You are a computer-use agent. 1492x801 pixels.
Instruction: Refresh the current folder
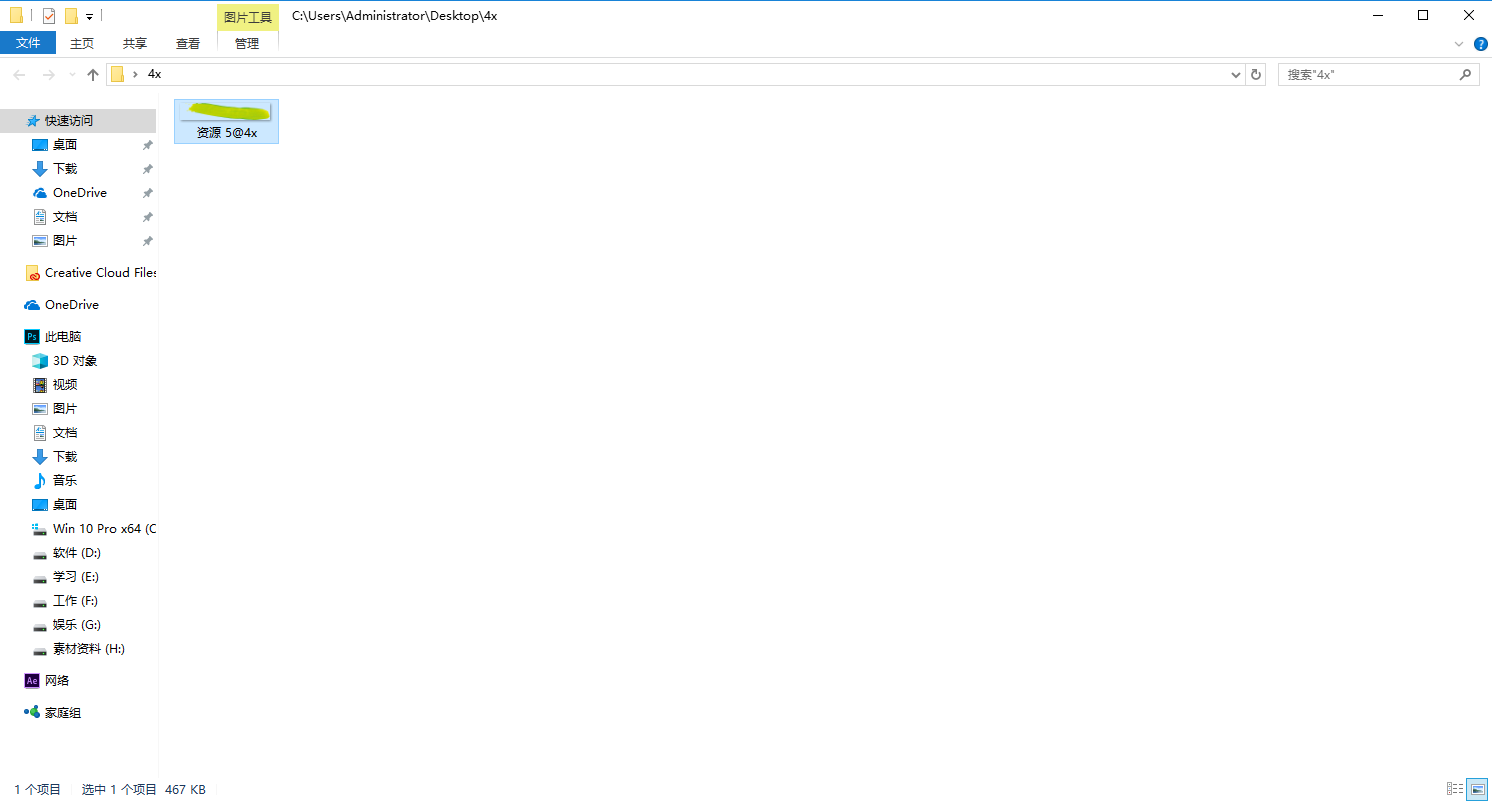point(1257,75)
